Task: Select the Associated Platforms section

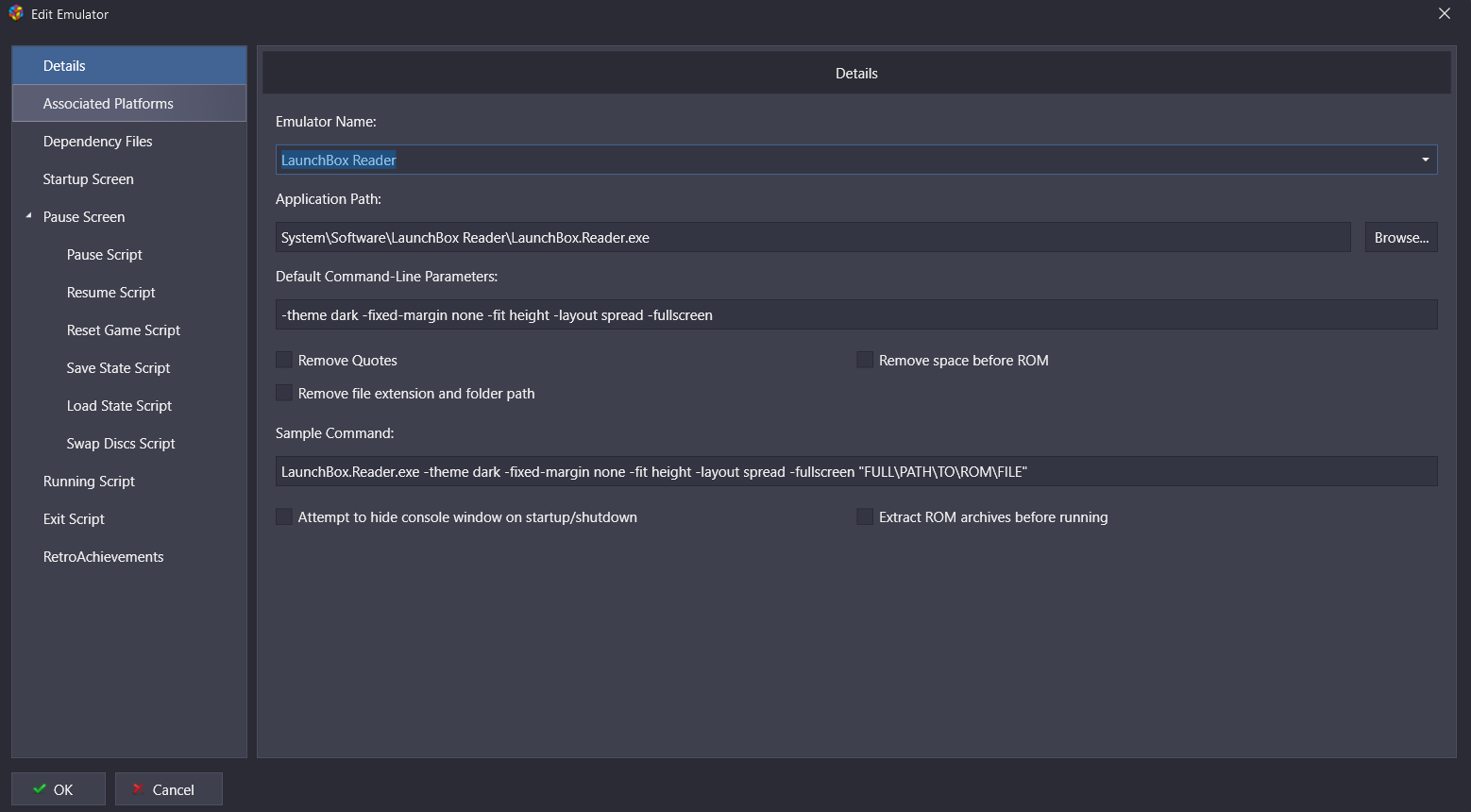Action: [129, 104]
